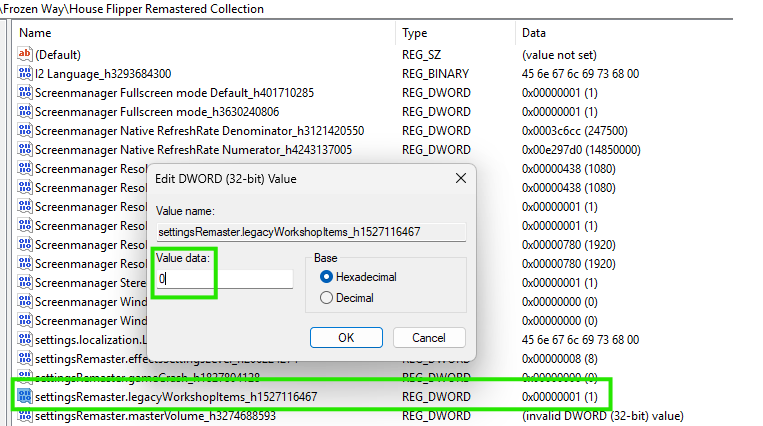This screenshot has height=426, width=763.
Task: Click into the Value data field
Action: tap(225, 279)
